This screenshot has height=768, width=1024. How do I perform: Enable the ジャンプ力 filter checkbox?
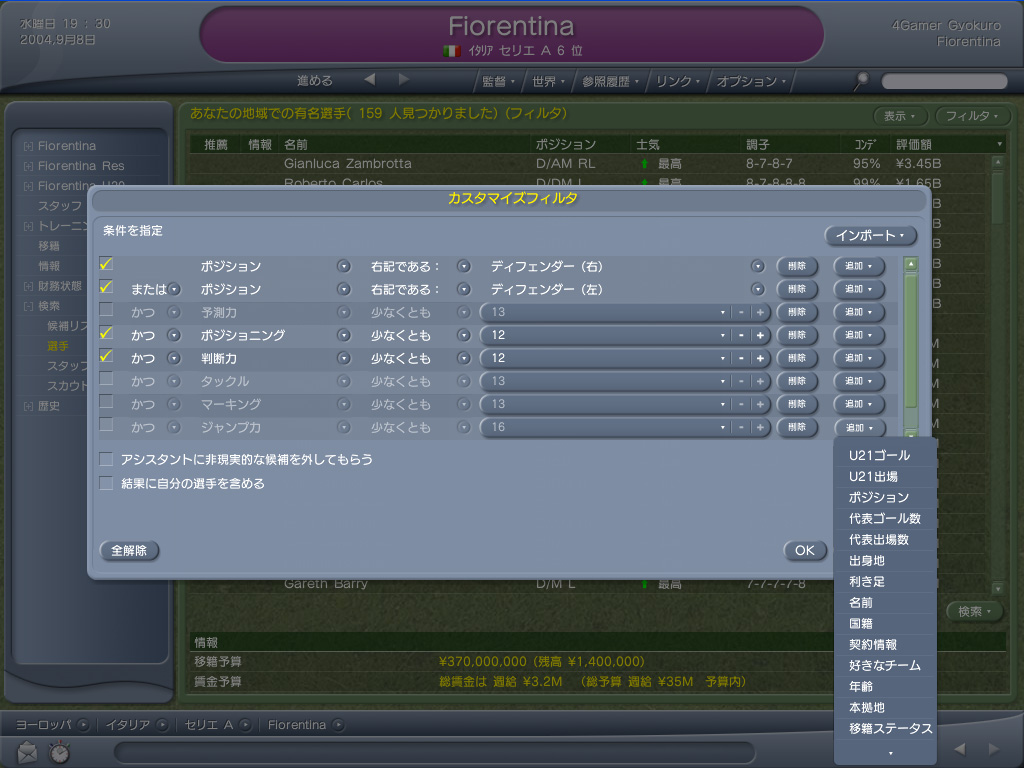[106, 424]
